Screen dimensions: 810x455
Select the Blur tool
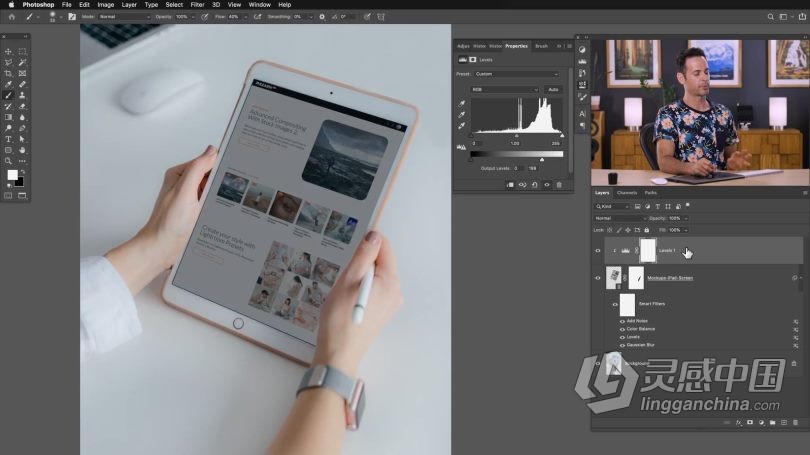22,117
